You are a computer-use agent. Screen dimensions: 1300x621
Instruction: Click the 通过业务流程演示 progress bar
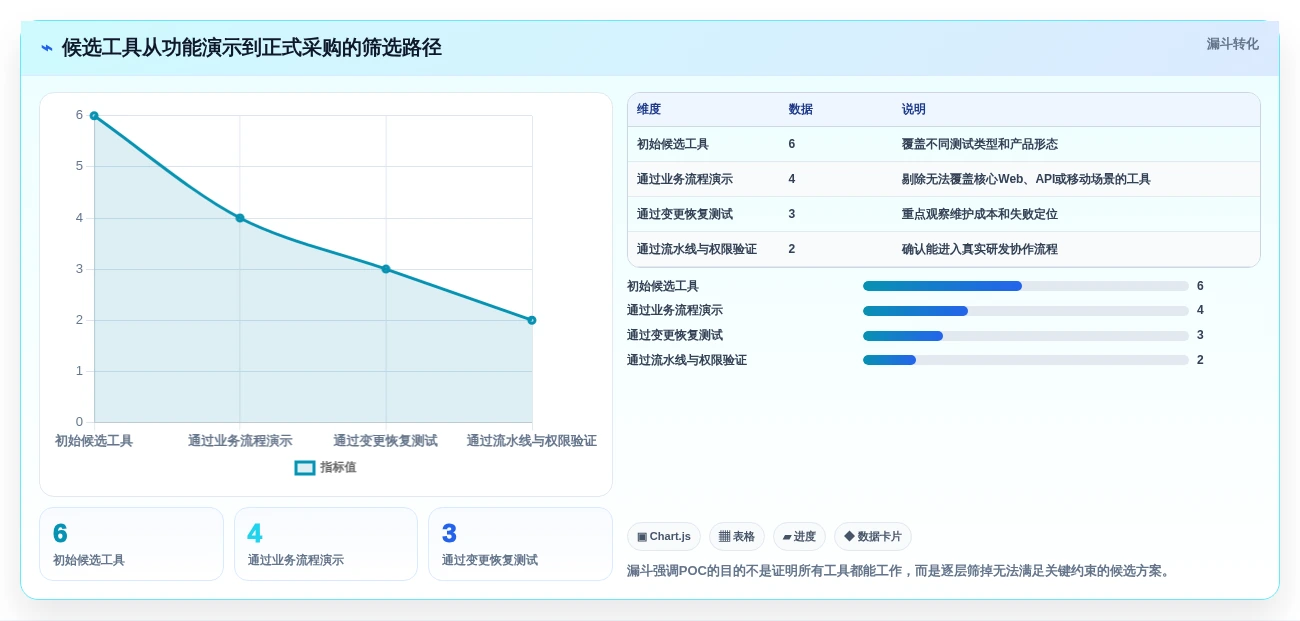tap(1026, 311)
